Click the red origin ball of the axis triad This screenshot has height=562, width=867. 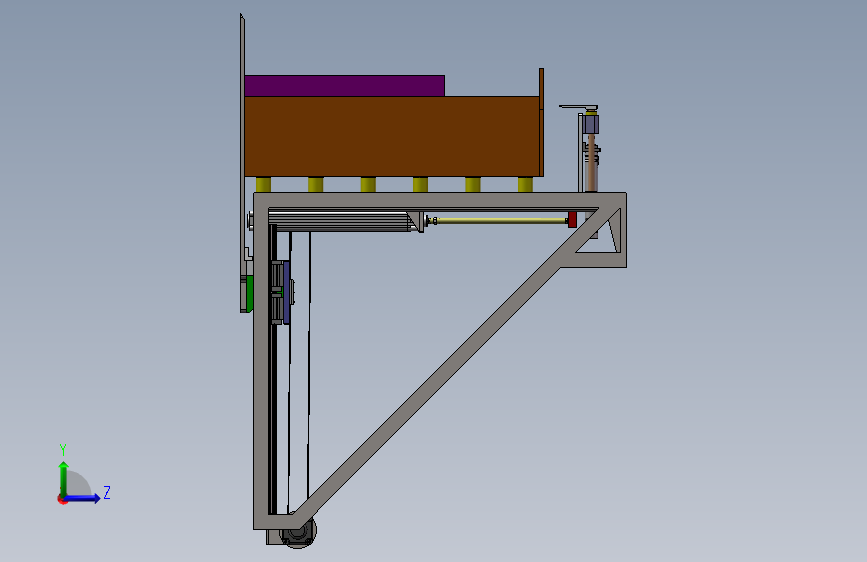tap(62, 499)
